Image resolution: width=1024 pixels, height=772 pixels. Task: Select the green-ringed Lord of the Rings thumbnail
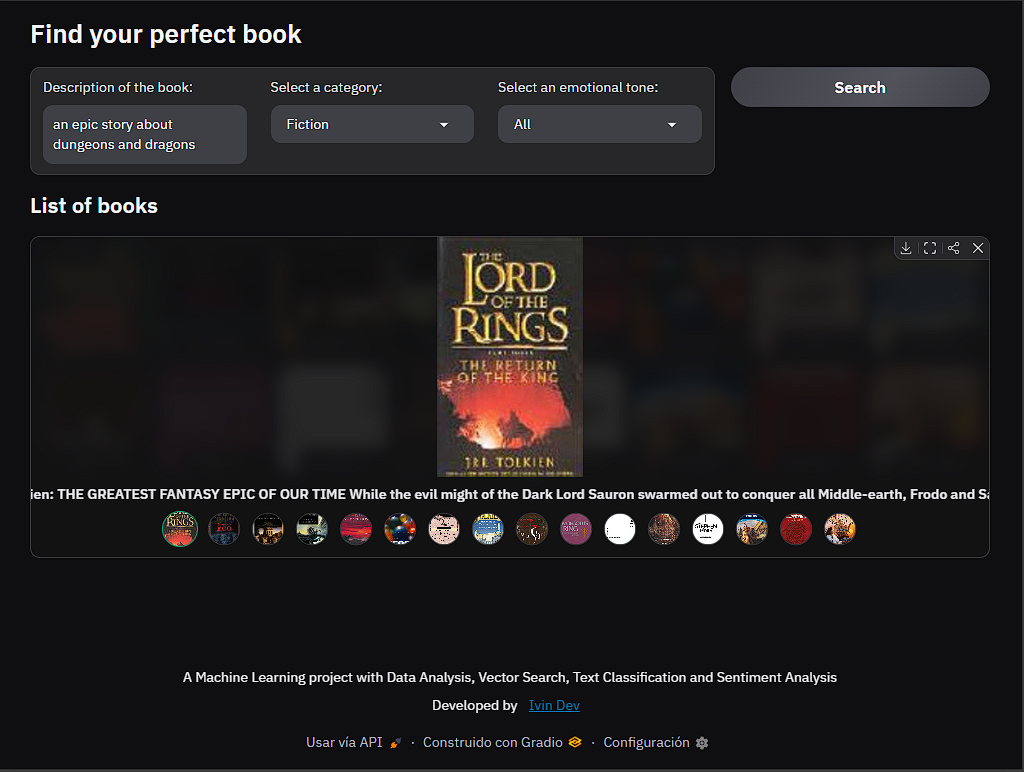tap(180, 529)
